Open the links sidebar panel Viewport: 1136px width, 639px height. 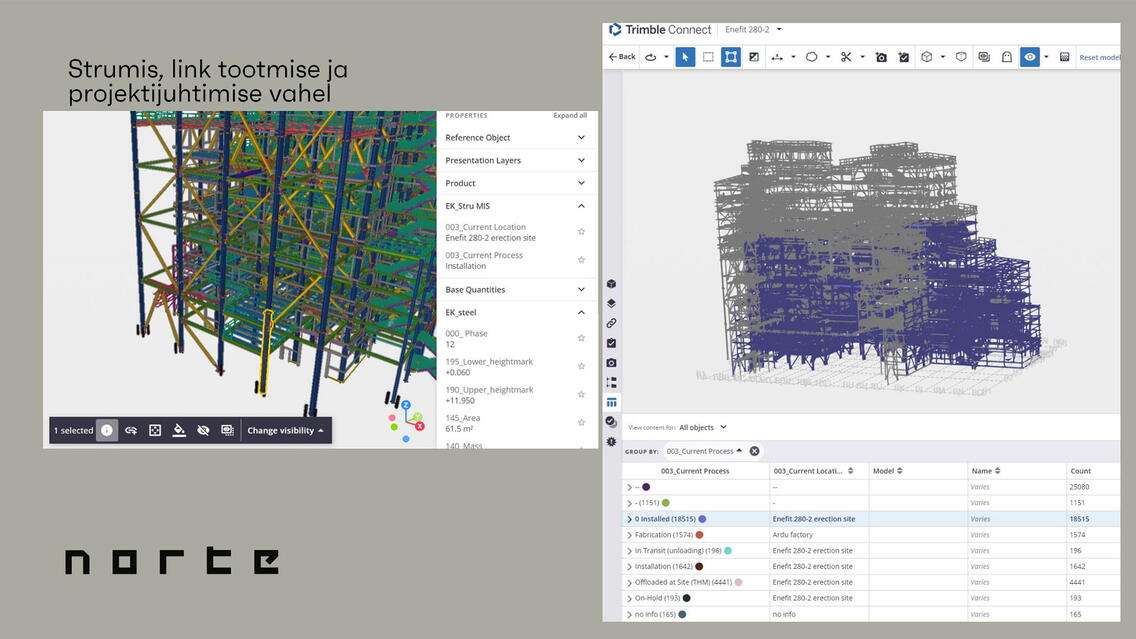(611, 323)
